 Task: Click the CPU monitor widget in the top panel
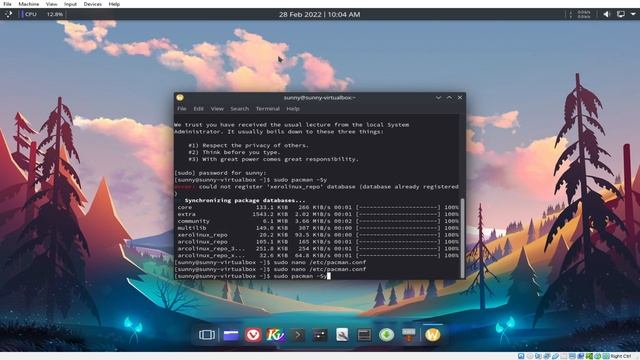click(42, 14)
